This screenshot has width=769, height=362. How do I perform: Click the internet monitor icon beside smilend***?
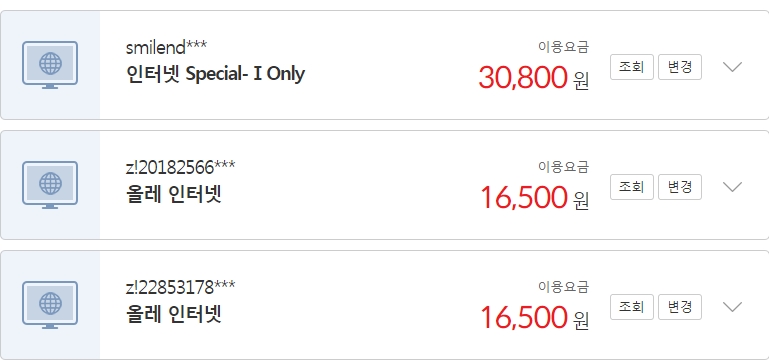coord(50,65)
